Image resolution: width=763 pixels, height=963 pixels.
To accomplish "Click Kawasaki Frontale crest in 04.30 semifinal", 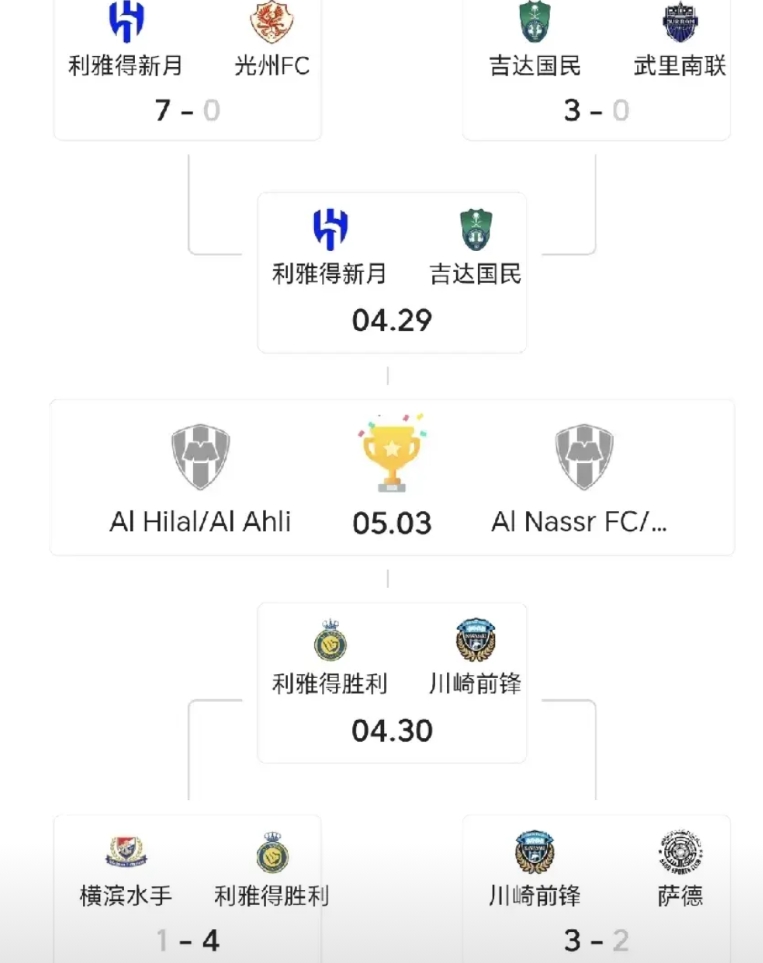I will (475, 640).
